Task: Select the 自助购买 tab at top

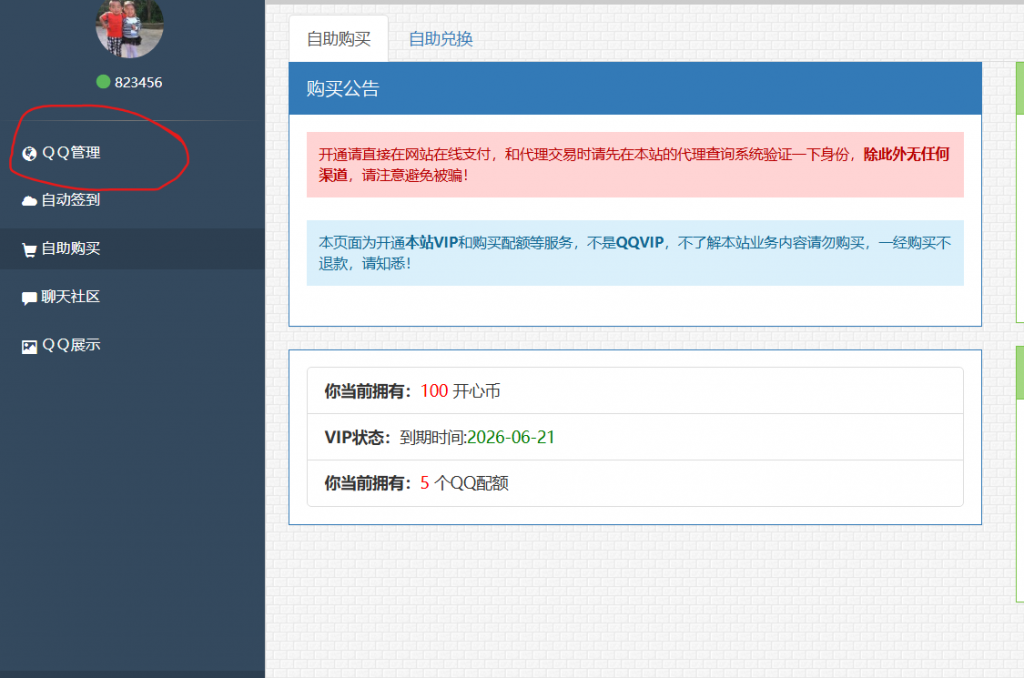Action: pyautogui.click(x=338, y=39)
